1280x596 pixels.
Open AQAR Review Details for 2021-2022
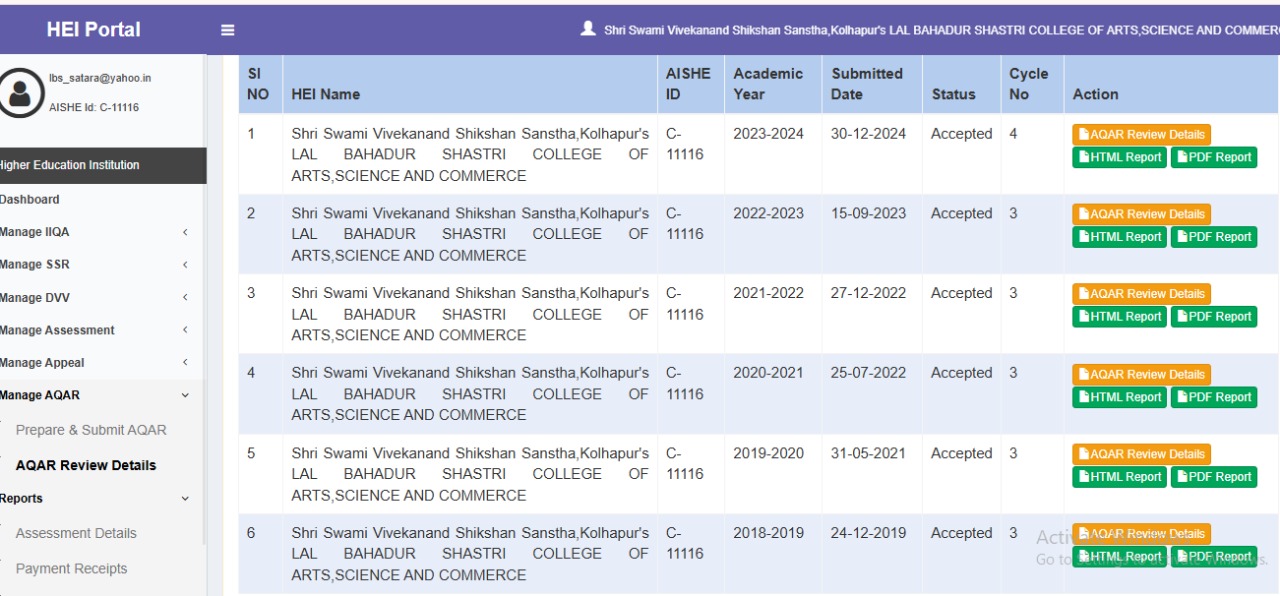1141,294
